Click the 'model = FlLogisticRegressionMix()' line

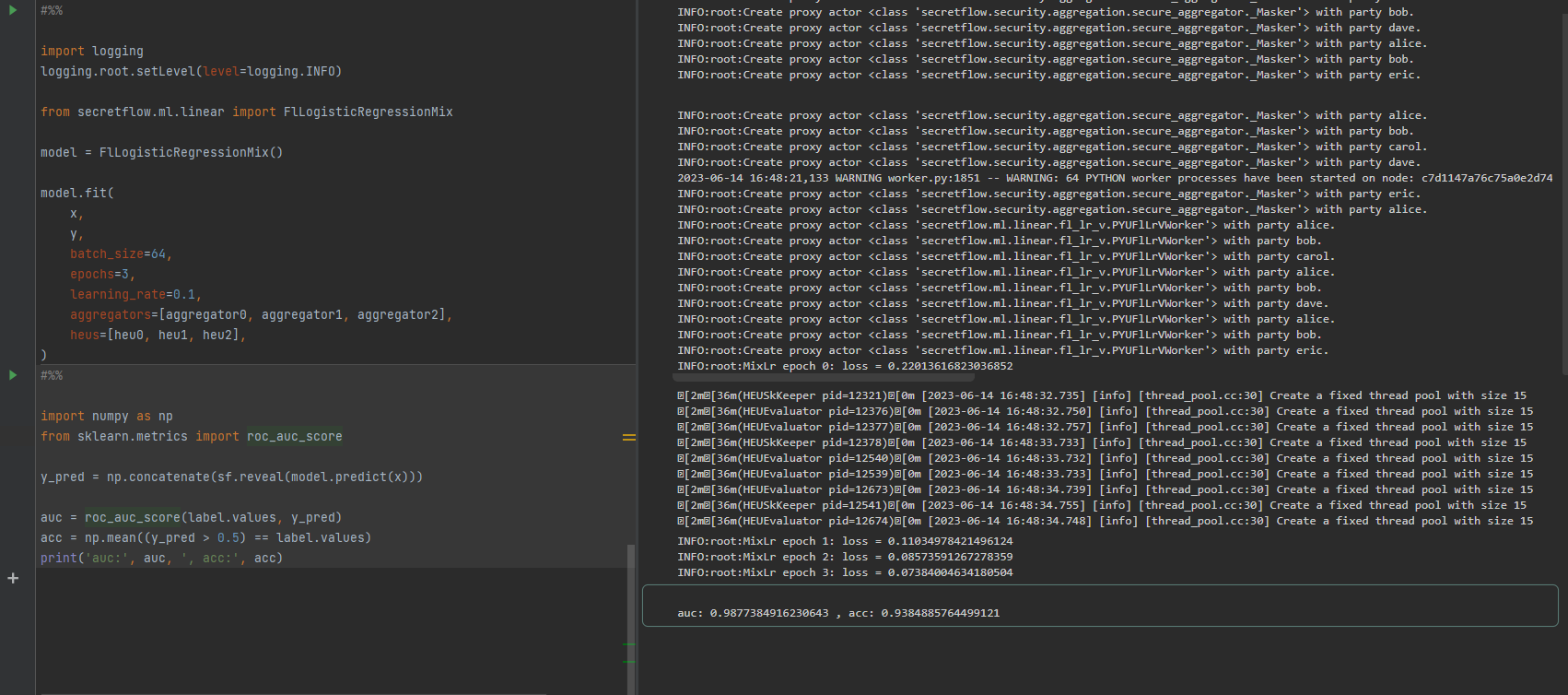(161, 152)
